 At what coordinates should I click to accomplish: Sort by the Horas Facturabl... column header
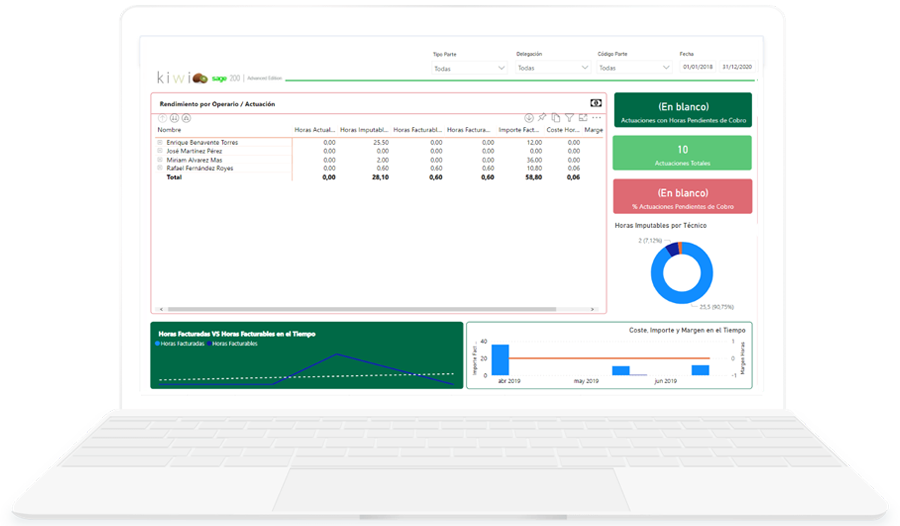point(417,130)
